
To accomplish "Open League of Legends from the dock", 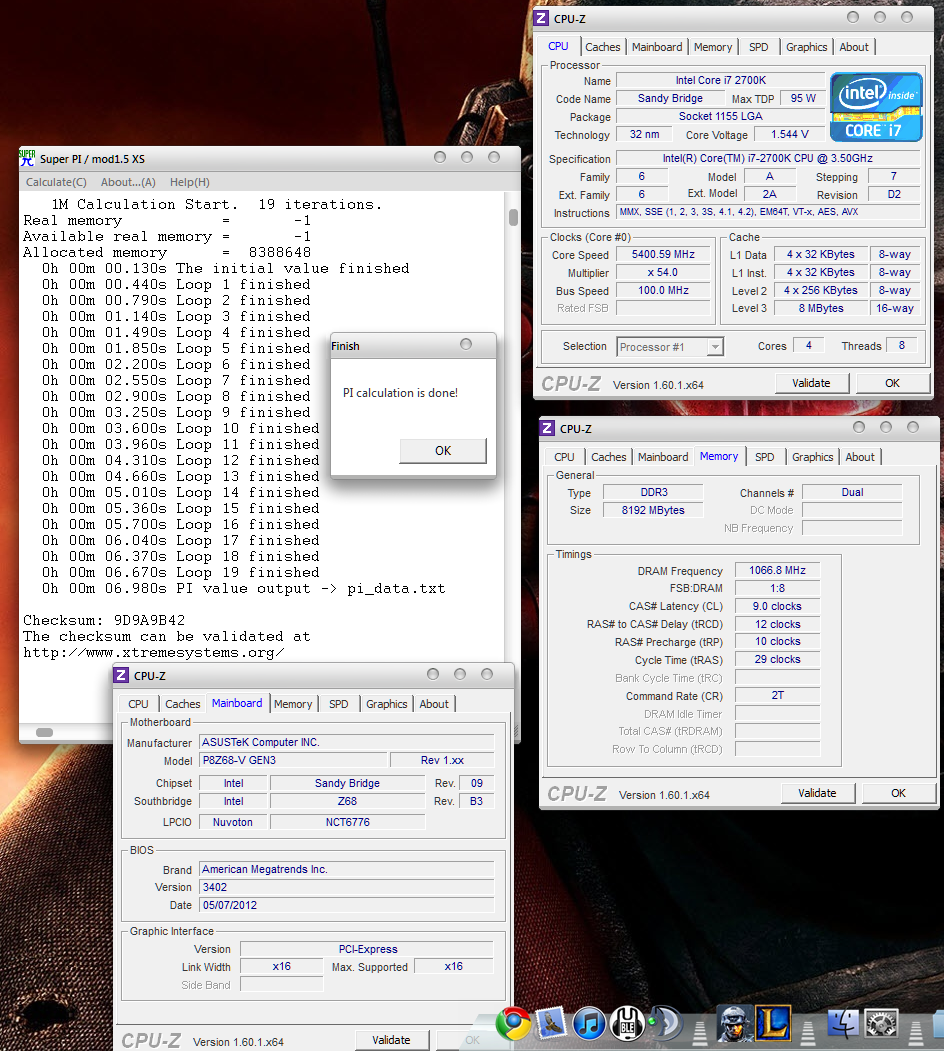I will click(774, 1022).
